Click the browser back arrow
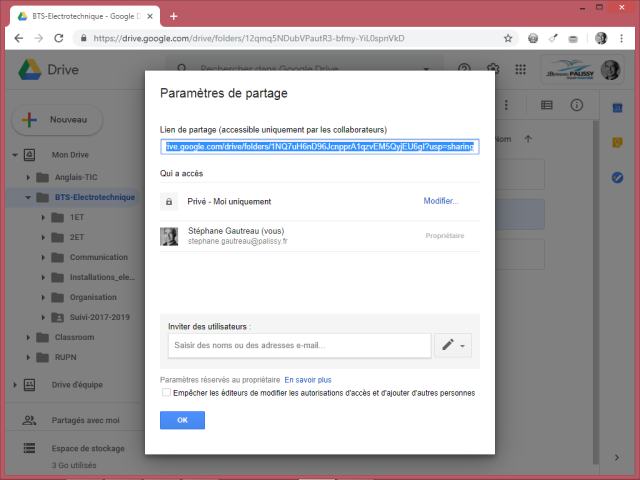The width and height of the screenshot is (640, 480). [x=19, y=38]
